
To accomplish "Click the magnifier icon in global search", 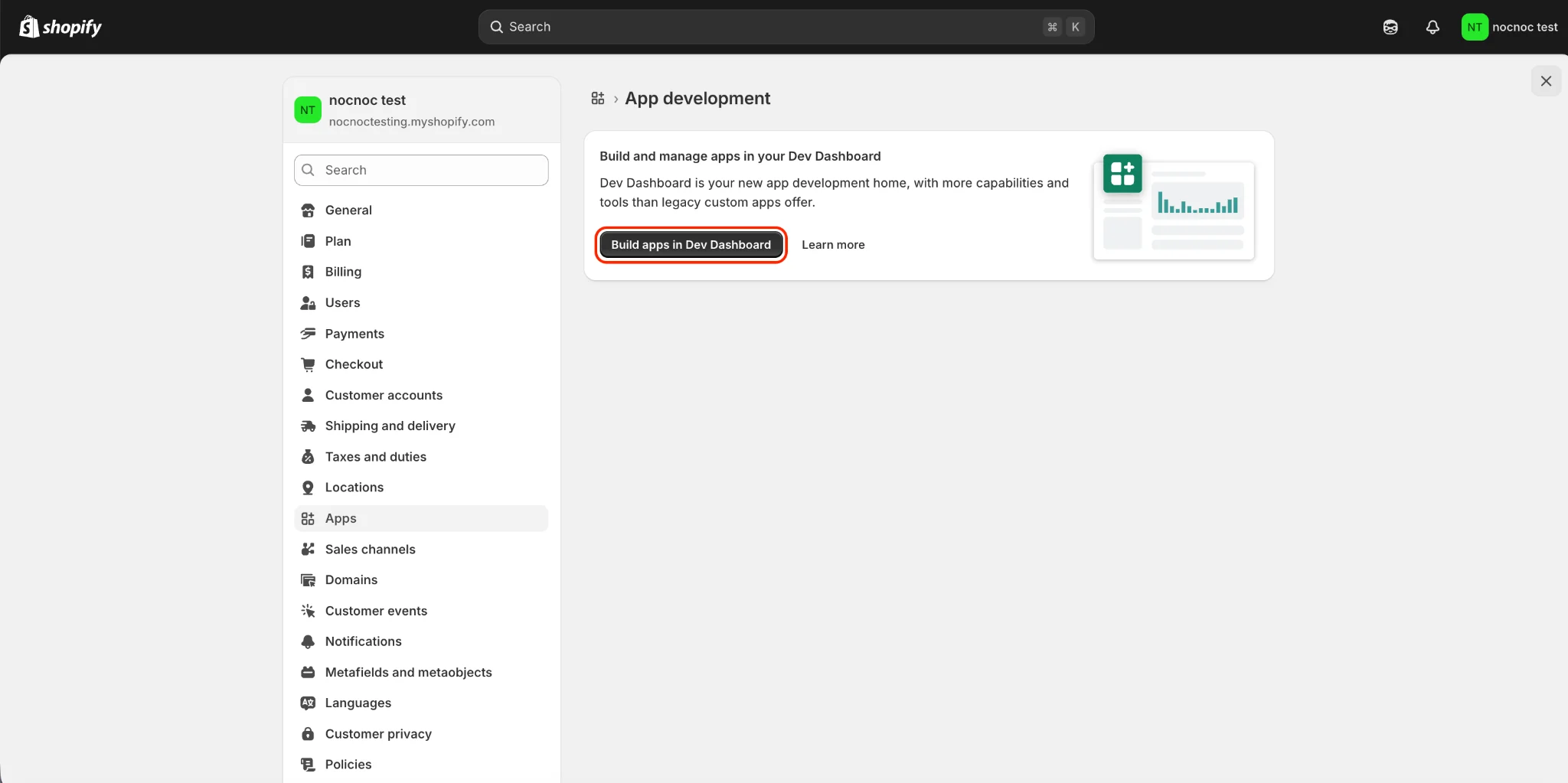I will pos(497,27).
